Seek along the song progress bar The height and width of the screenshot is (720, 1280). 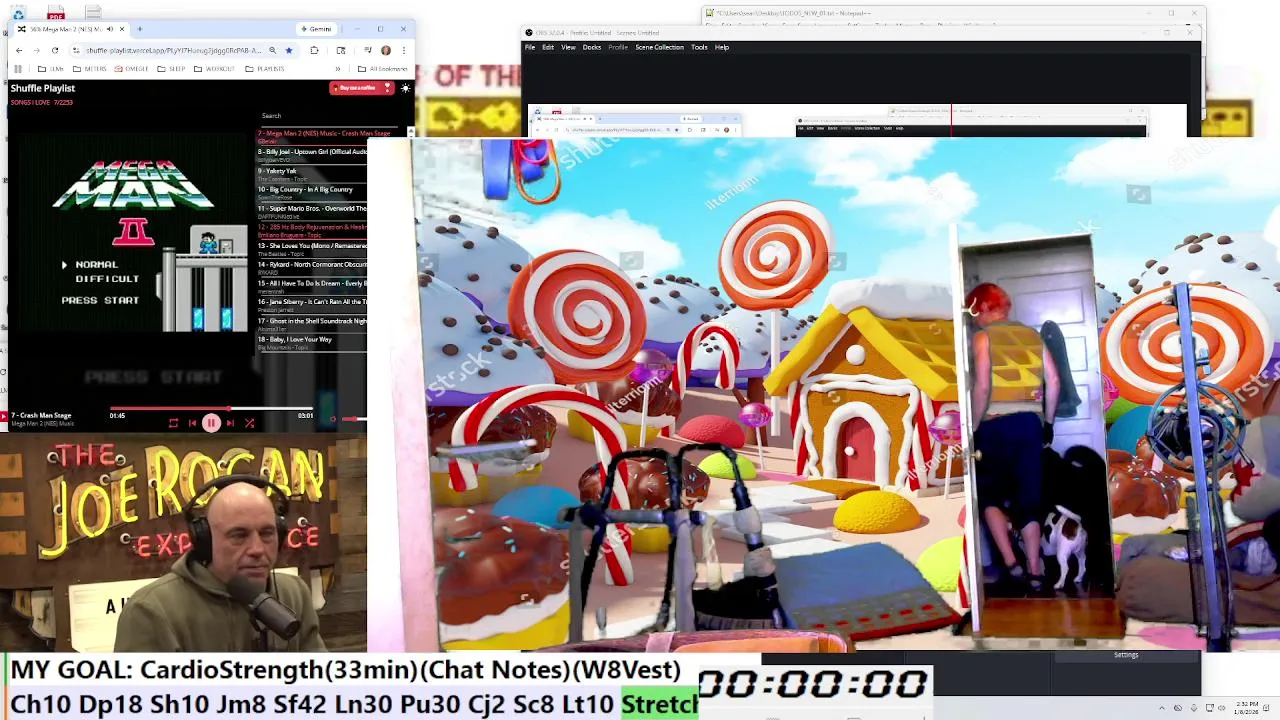(x=211, y=409)
